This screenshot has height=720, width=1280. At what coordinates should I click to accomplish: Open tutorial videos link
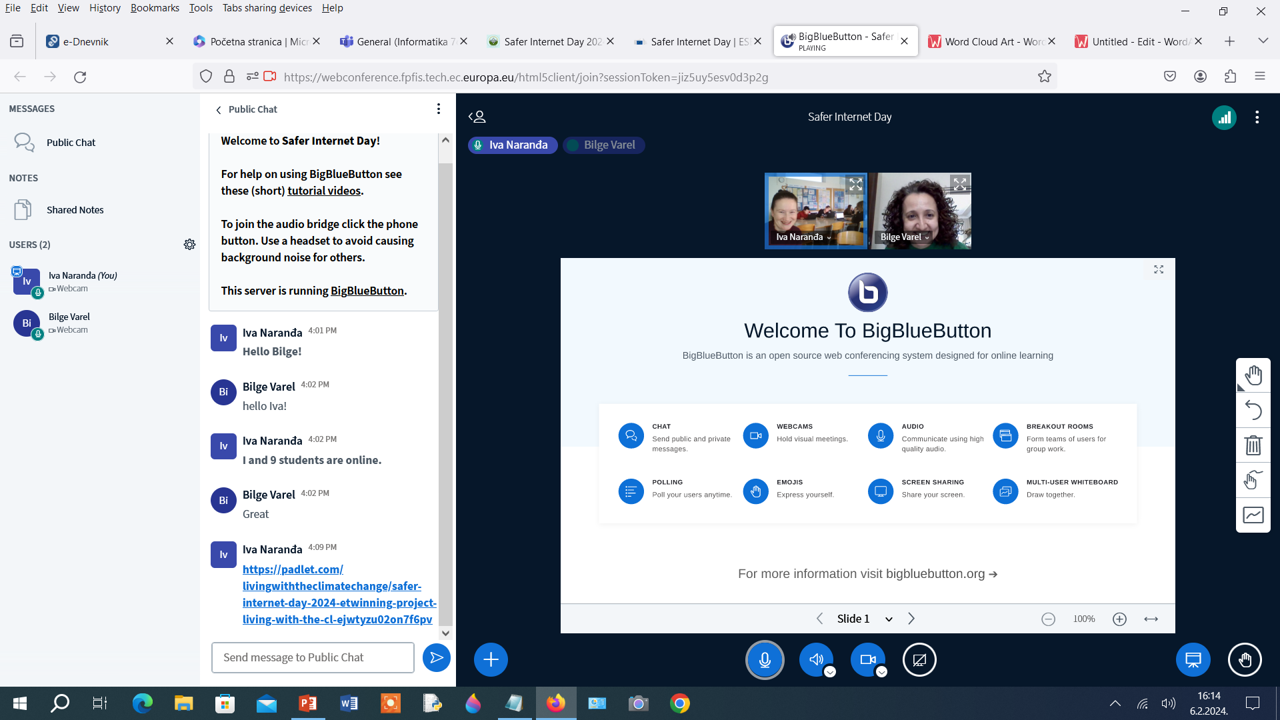(324, 191)
